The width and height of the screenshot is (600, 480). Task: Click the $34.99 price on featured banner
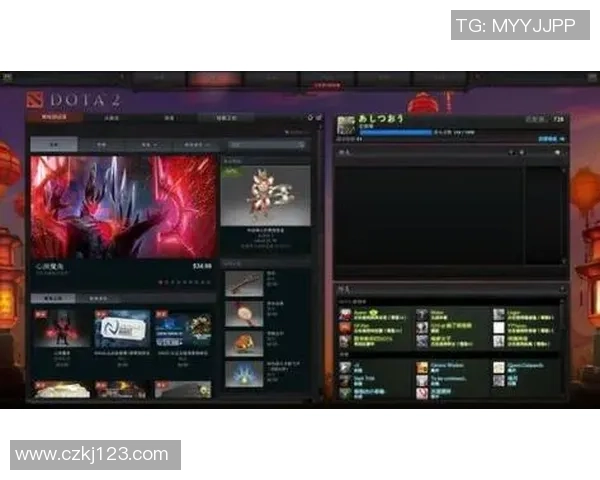click(x=202, y=266)
